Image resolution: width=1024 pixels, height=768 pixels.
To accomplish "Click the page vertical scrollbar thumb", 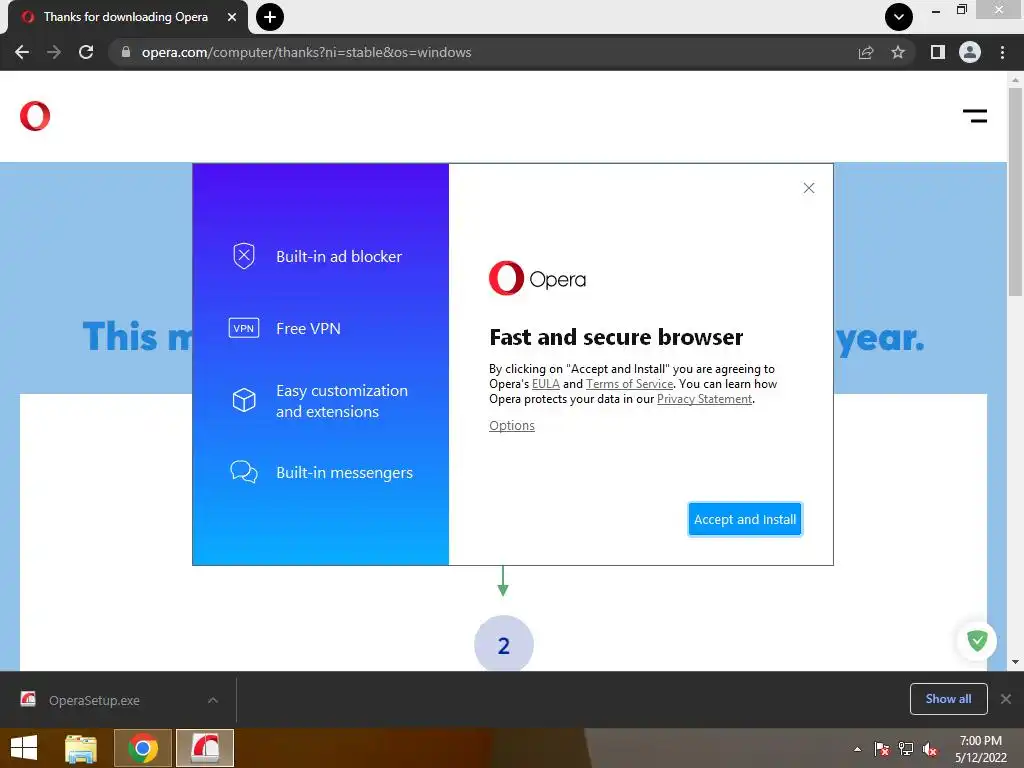I will click(1015, 191).
